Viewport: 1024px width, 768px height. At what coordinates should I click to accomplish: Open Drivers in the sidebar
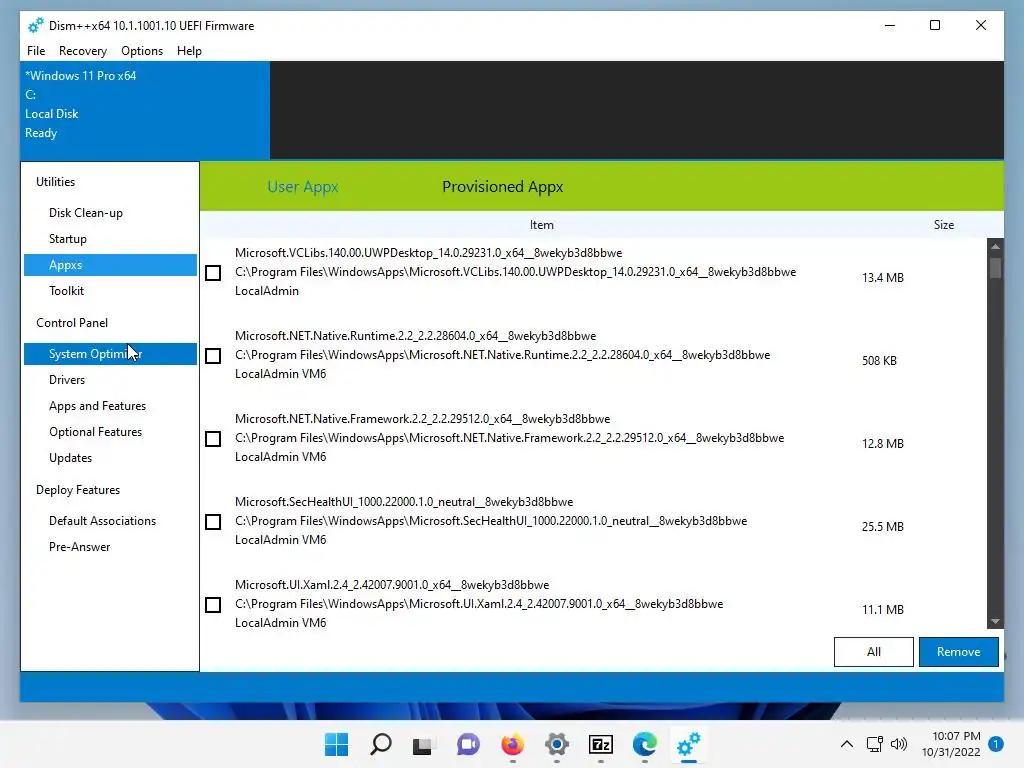(x=110, y=380)
